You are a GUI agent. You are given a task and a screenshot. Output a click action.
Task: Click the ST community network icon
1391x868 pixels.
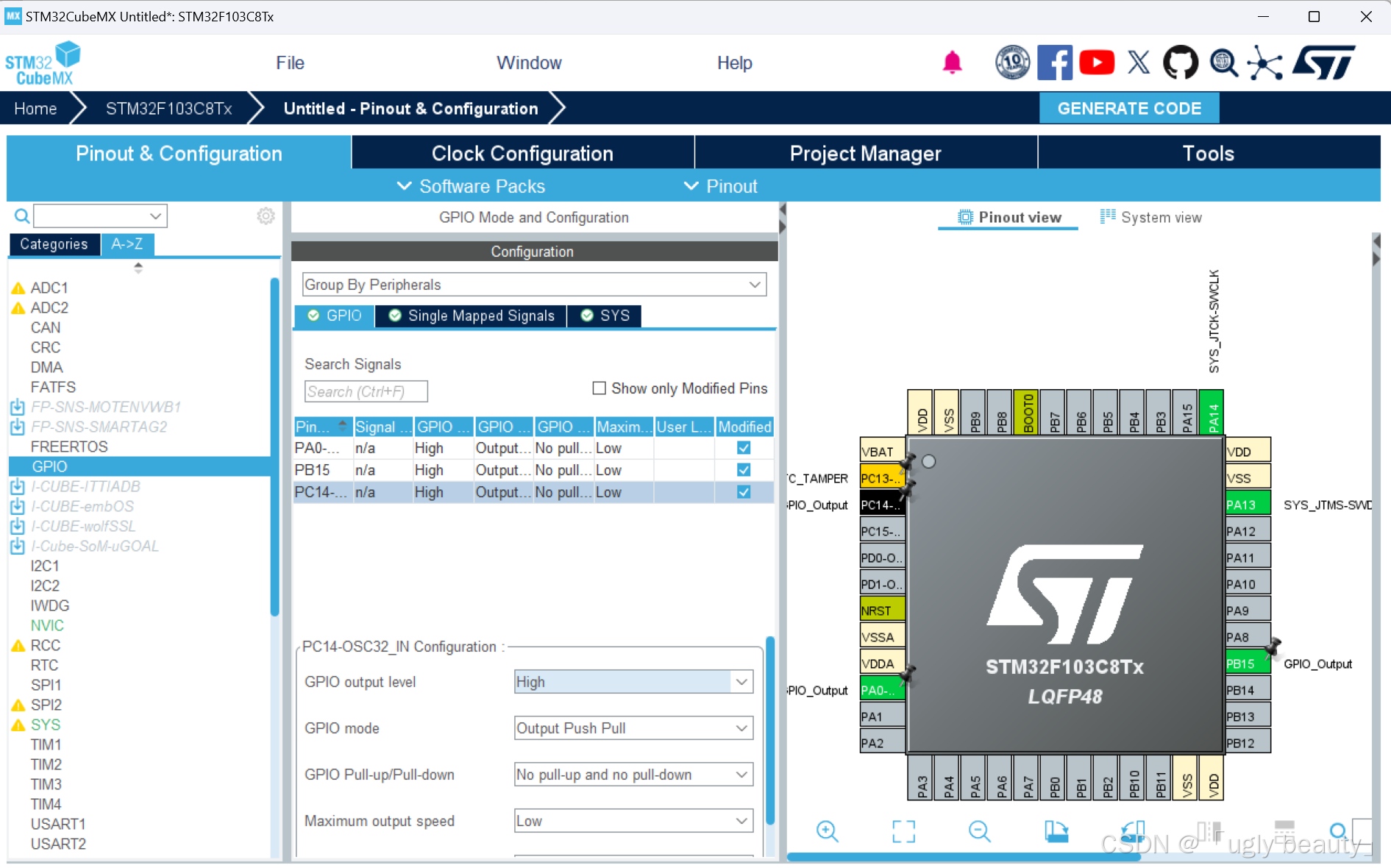1264,63
